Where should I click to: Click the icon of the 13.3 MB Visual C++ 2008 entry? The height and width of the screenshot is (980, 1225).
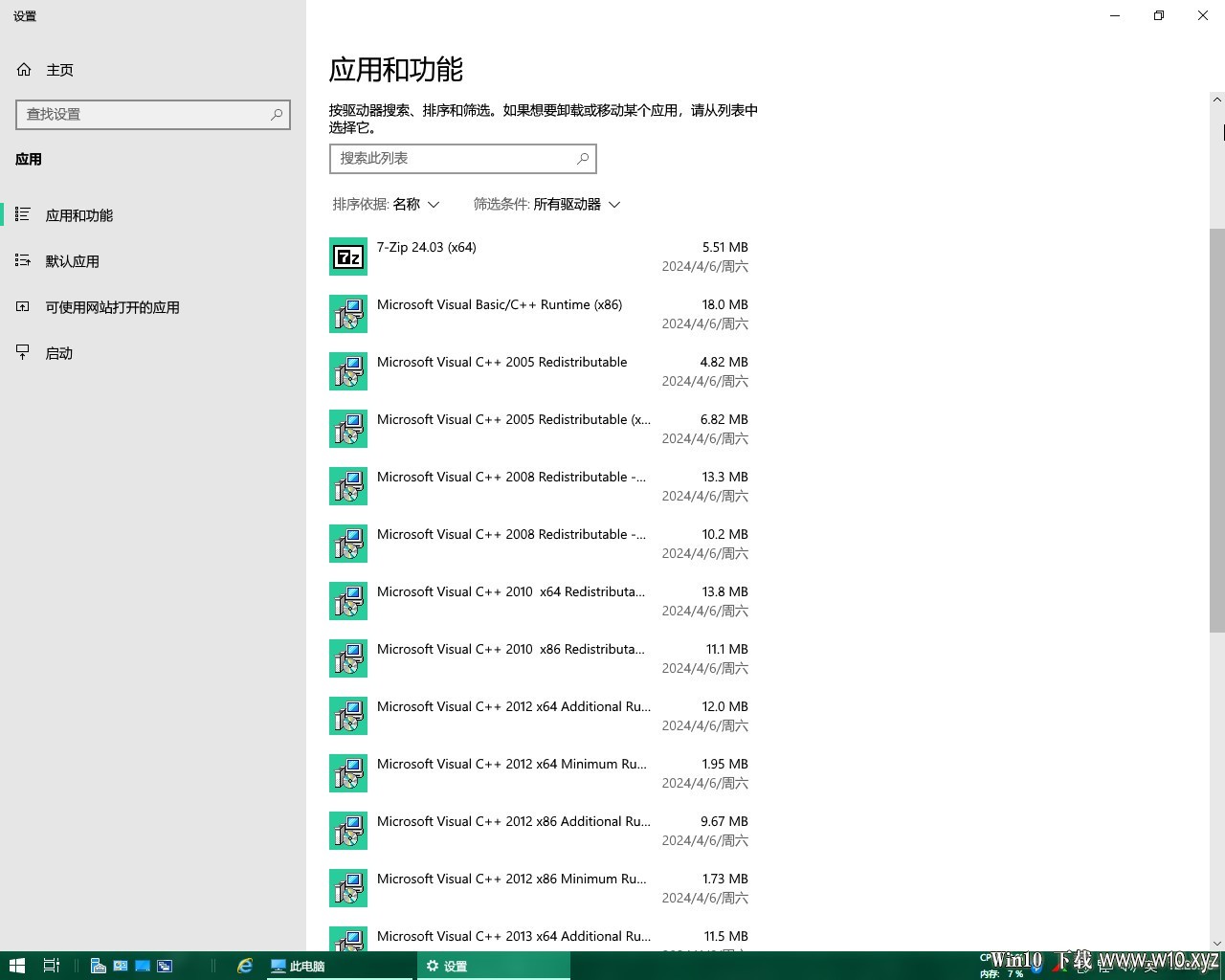[x=348, y=486]
